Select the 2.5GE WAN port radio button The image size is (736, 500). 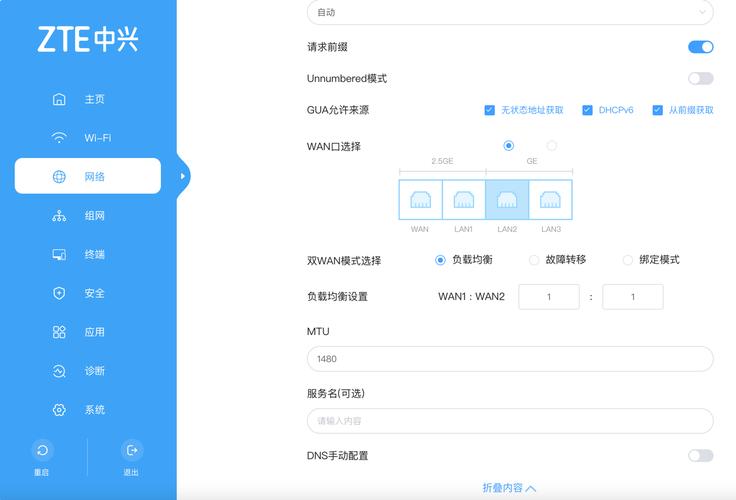pyautogui.click(x=508, y=146)
